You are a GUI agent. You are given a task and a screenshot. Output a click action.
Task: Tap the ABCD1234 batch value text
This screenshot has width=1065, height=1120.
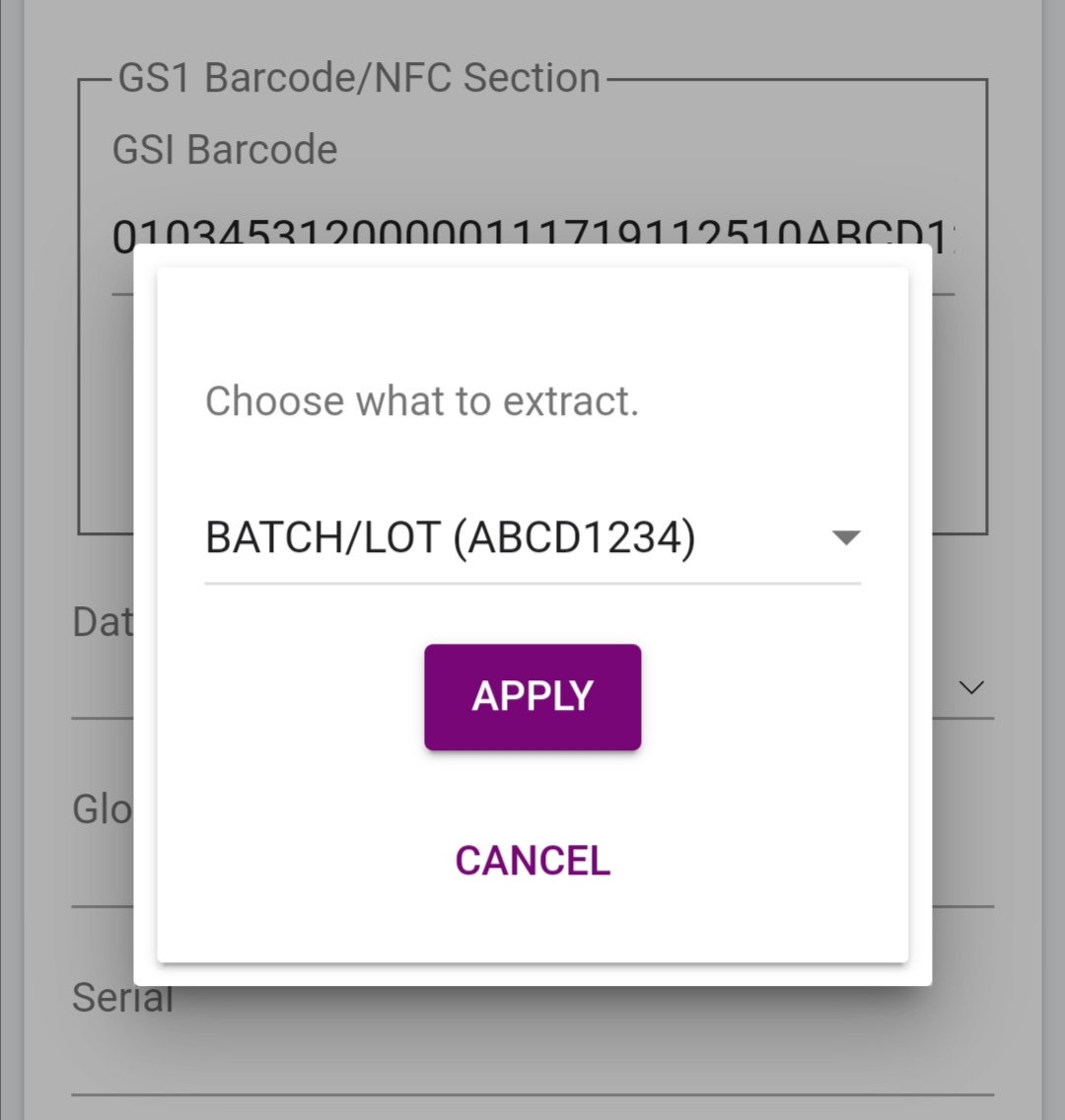pos(582,537)
